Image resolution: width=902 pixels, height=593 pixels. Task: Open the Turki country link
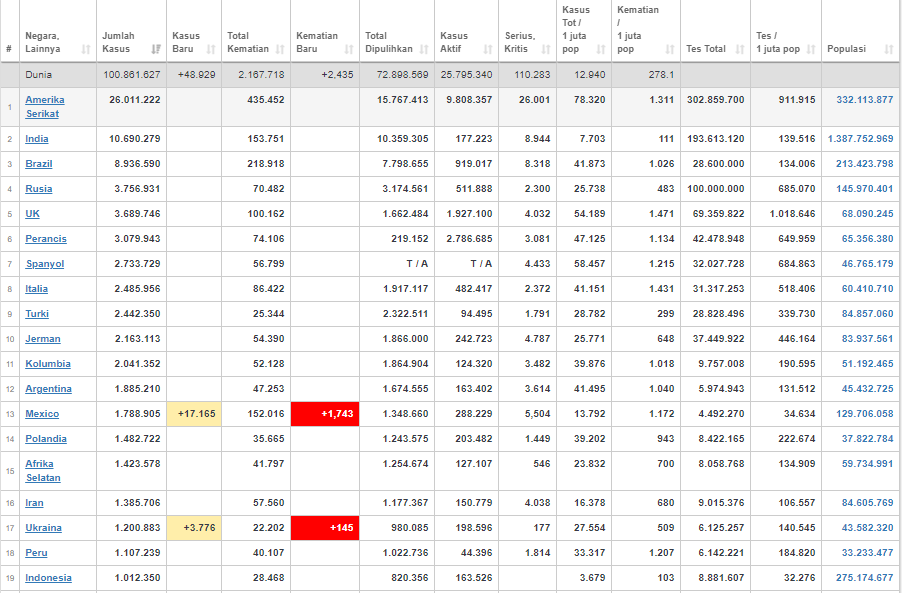coord(37,313)
